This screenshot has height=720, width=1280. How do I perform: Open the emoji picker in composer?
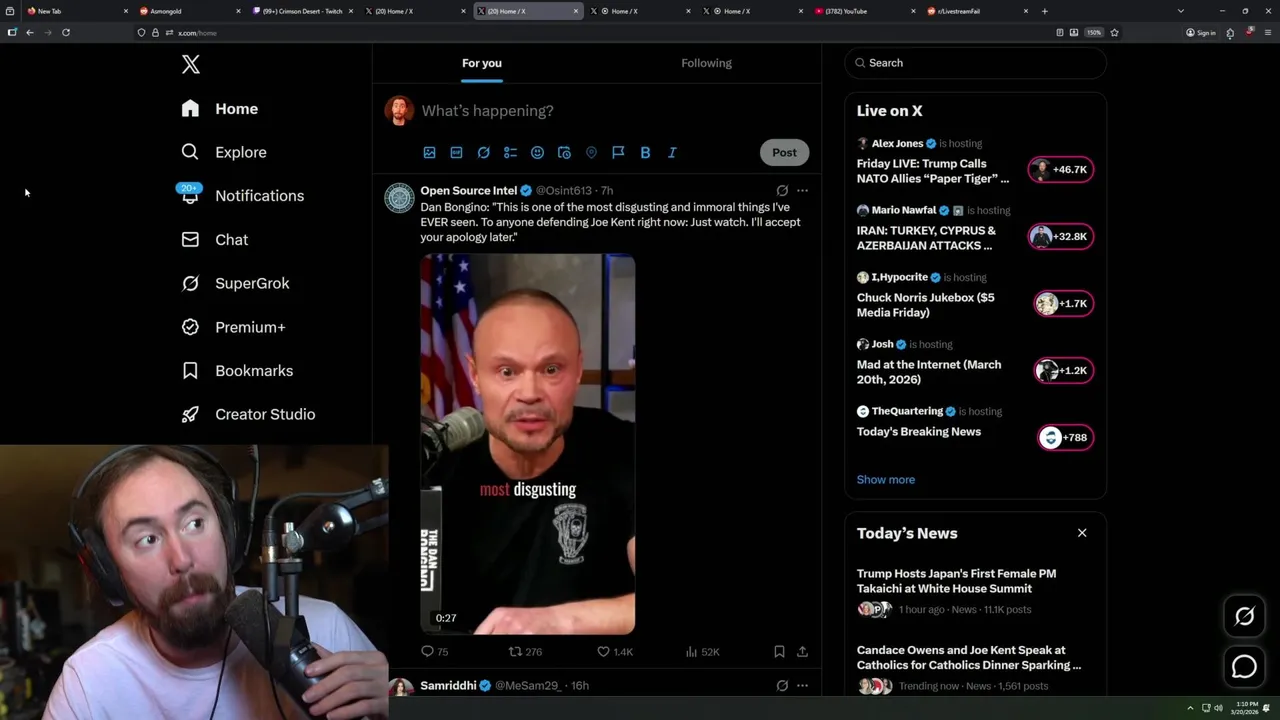point(537,153)
